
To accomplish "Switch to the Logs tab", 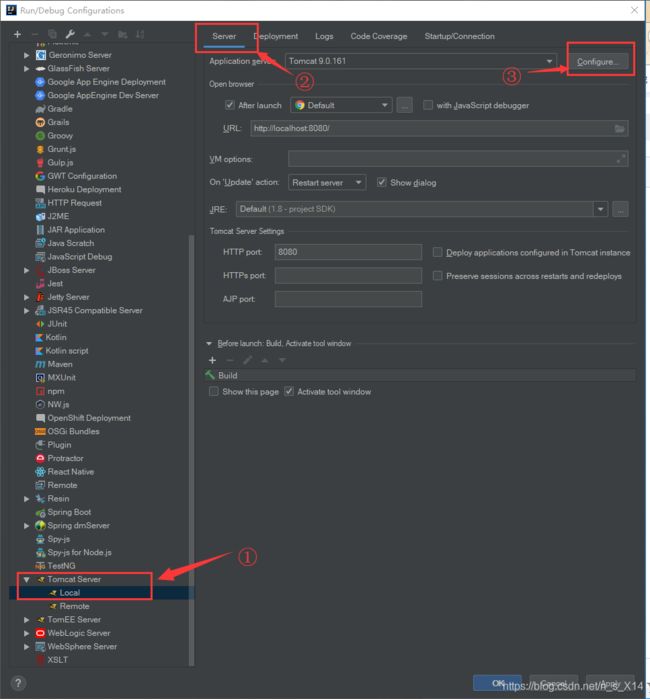I will coord(324,37).
